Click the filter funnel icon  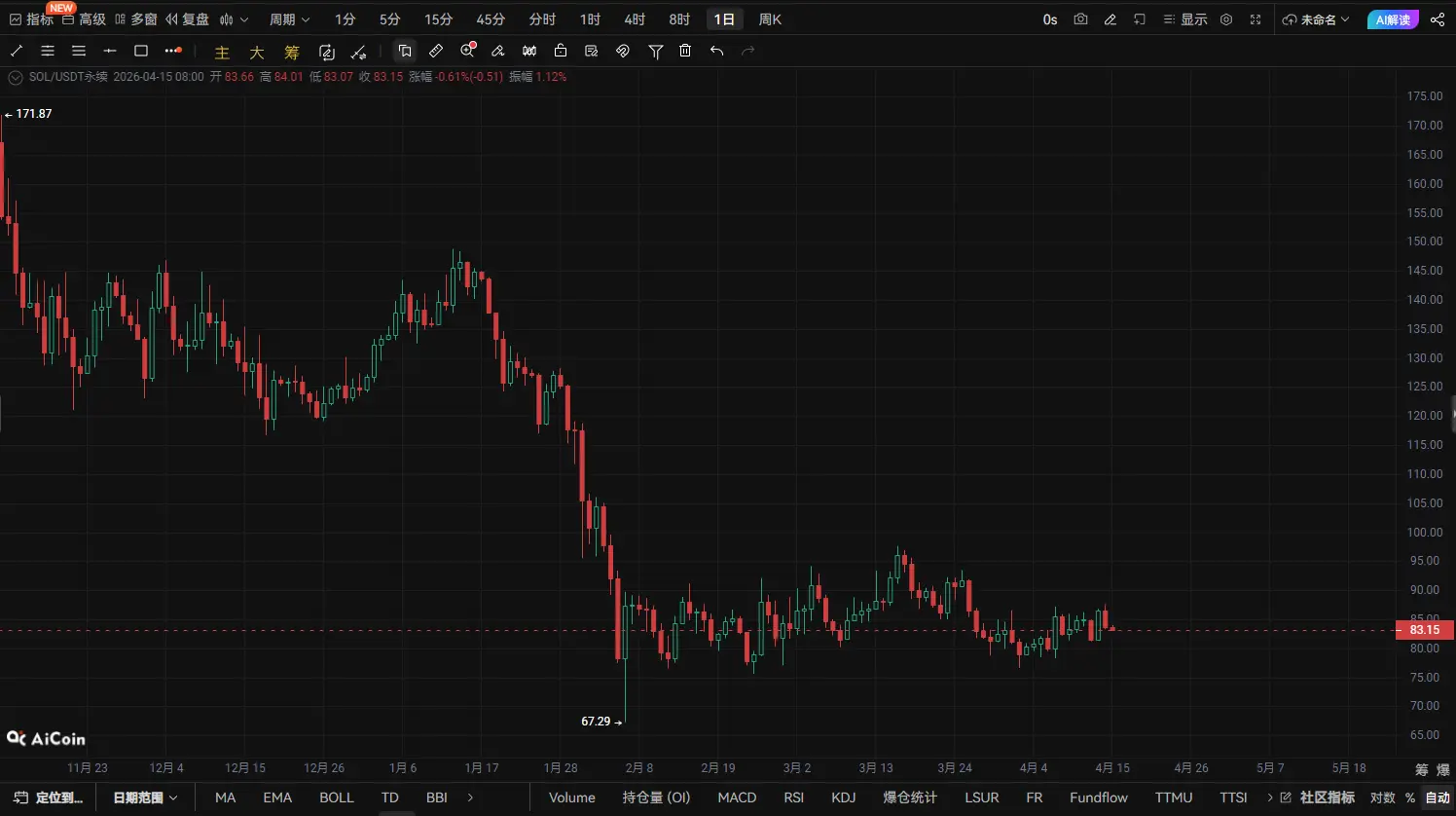click(656, 51)
